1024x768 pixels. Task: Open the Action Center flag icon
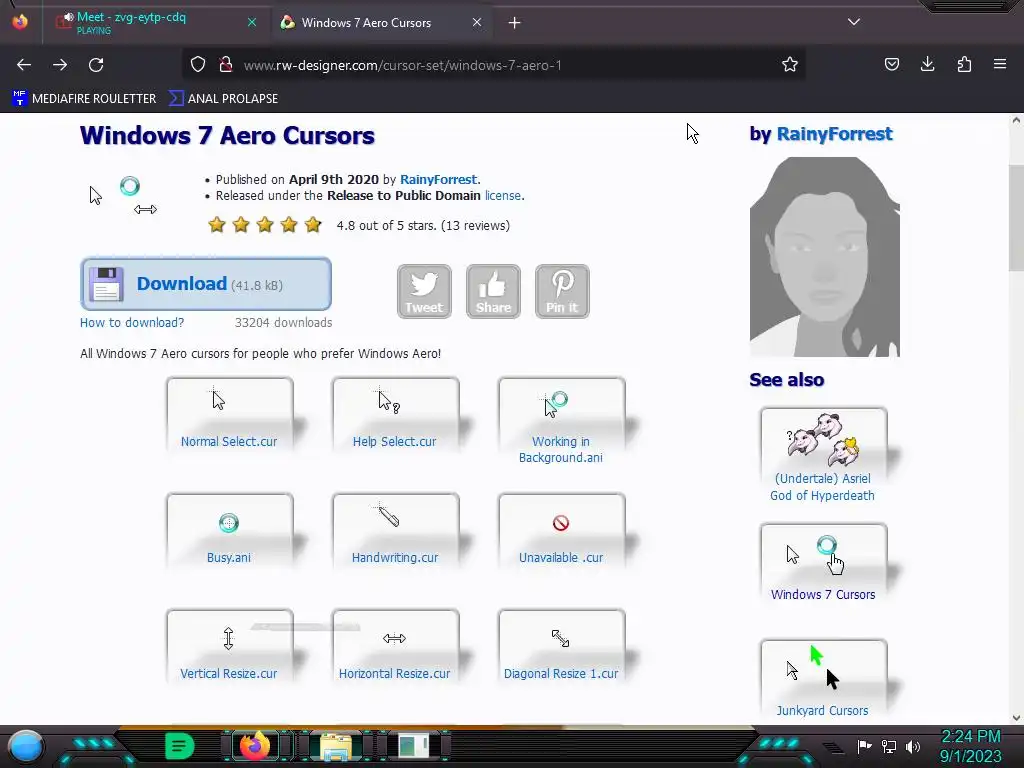865,746
